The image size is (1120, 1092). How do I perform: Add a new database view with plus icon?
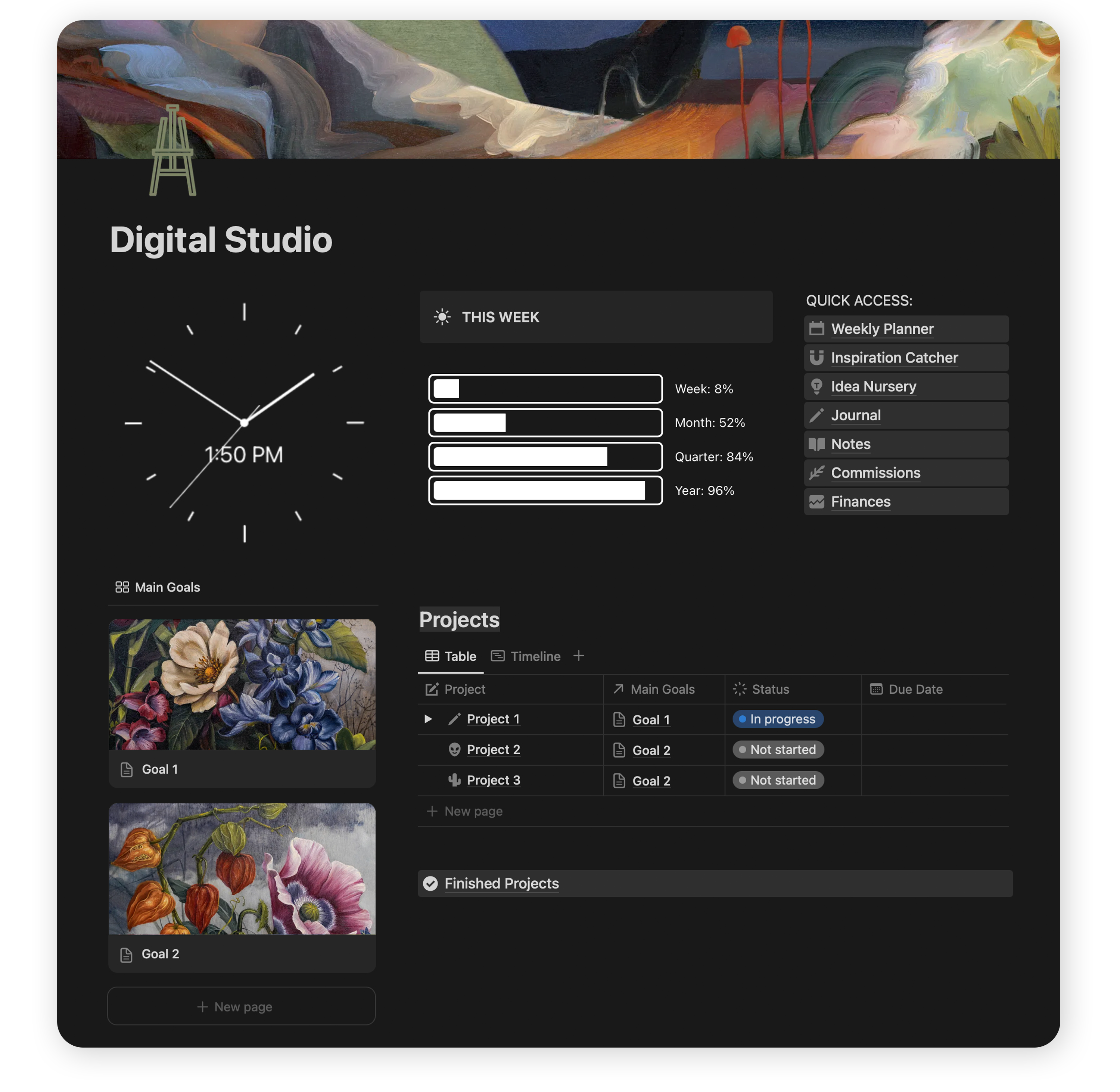tap(578, 656)
